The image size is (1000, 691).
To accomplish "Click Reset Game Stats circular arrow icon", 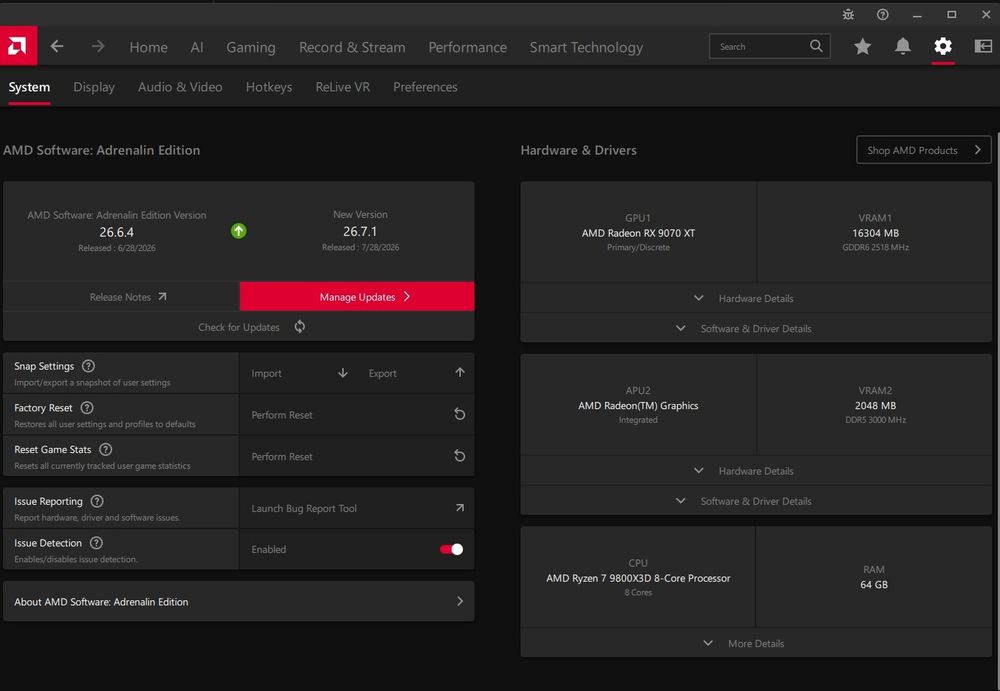I will (459, 456).
